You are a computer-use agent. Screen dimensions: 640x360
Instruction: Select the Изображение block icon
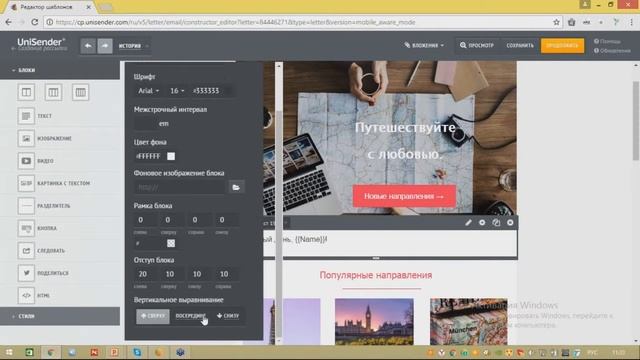(x=26, y=138)
